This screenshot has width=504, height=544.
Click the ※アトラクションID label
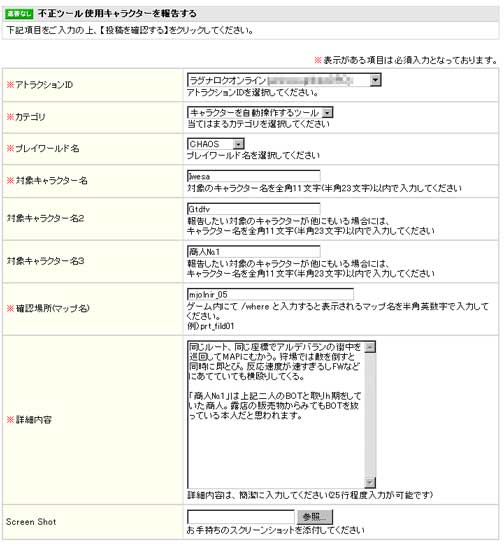[40, 85]
